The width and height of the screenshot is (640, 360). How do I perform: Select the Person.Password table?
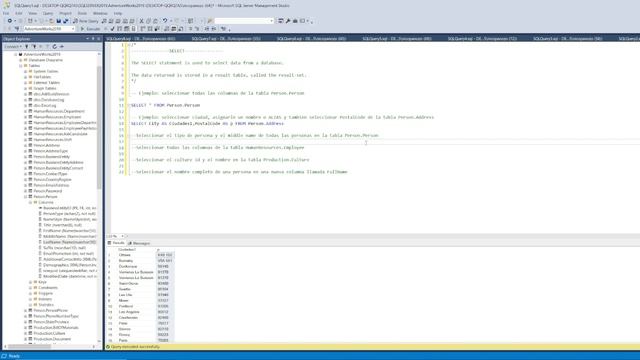click(48, 191)
